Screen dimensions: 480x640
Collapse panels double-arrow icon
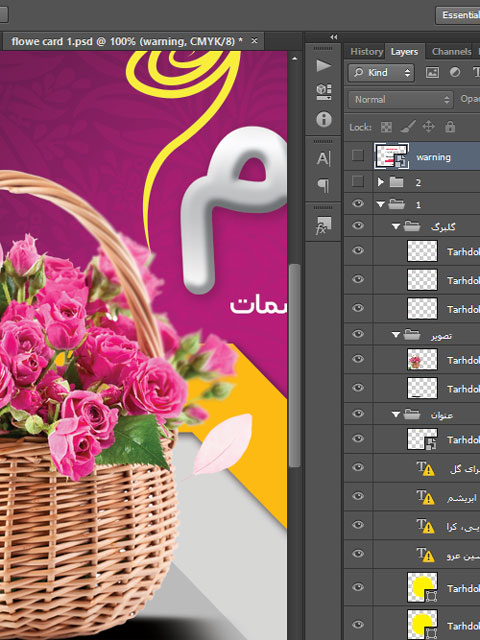coord(334,37)
